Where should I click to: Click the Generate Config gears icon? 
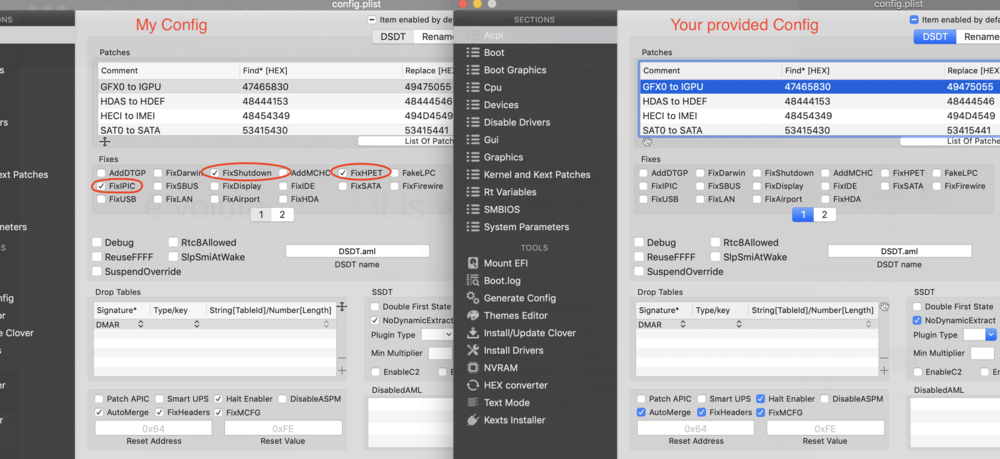pyautogui.click(x=475, y=298)
